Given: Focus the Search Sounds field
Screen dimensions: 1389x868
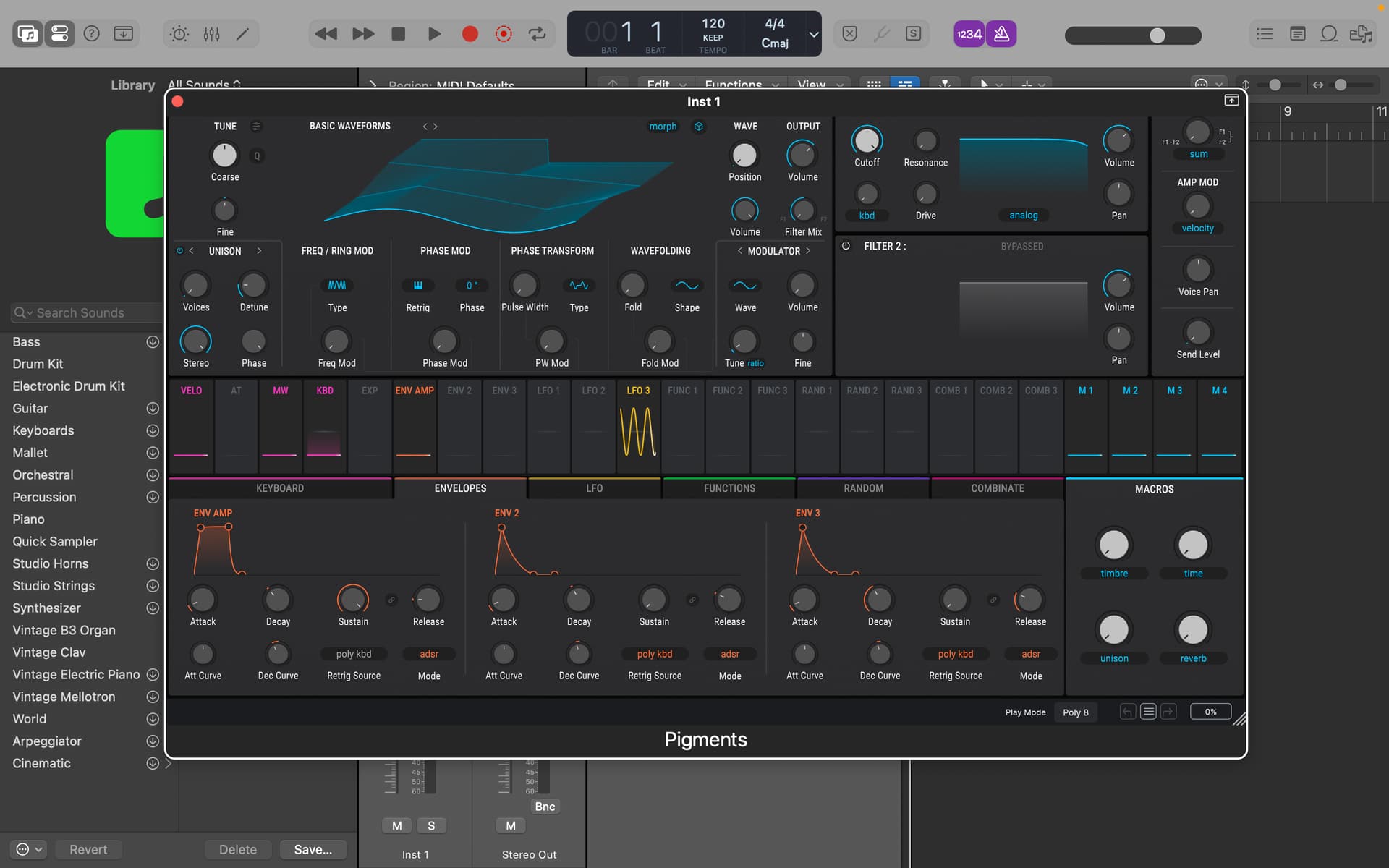Looking at the screenshot, I should (x=87, y=312).
